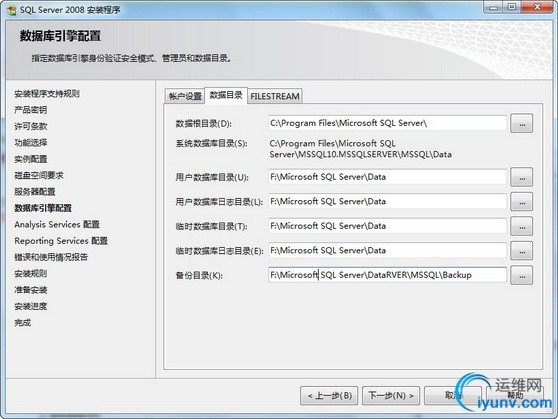Click 数据库引擎配置 in the sidebar list

[x=43, y=208]
